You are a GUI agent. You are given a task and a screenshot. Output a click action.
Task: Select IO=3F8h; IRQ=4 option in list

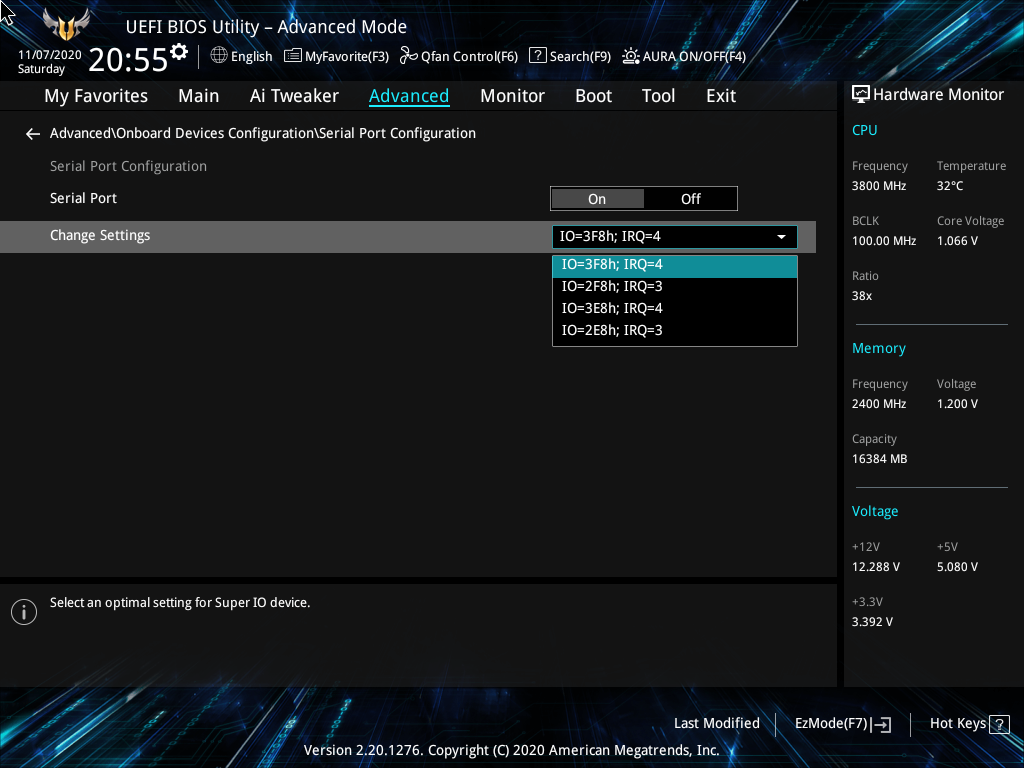[675, 264]
